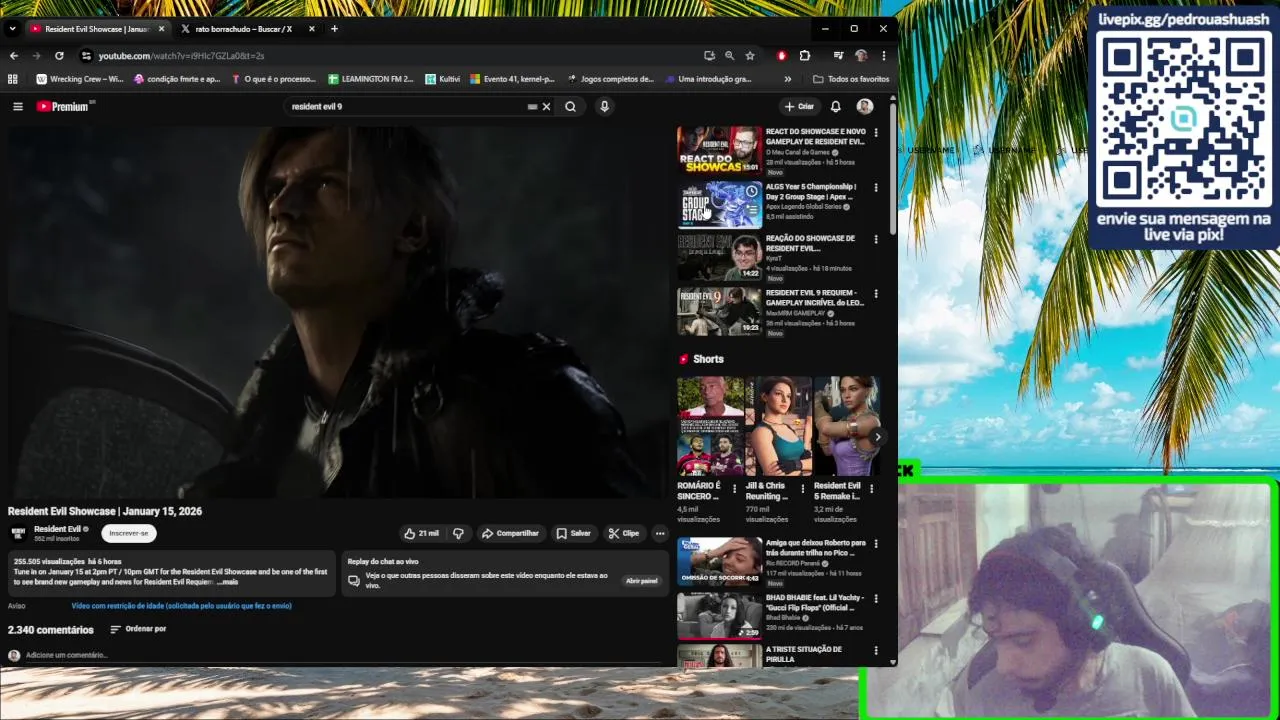The image size is (1280, 720).
Task: Subscribe with the Inscrever-se button
Action: 129,533
